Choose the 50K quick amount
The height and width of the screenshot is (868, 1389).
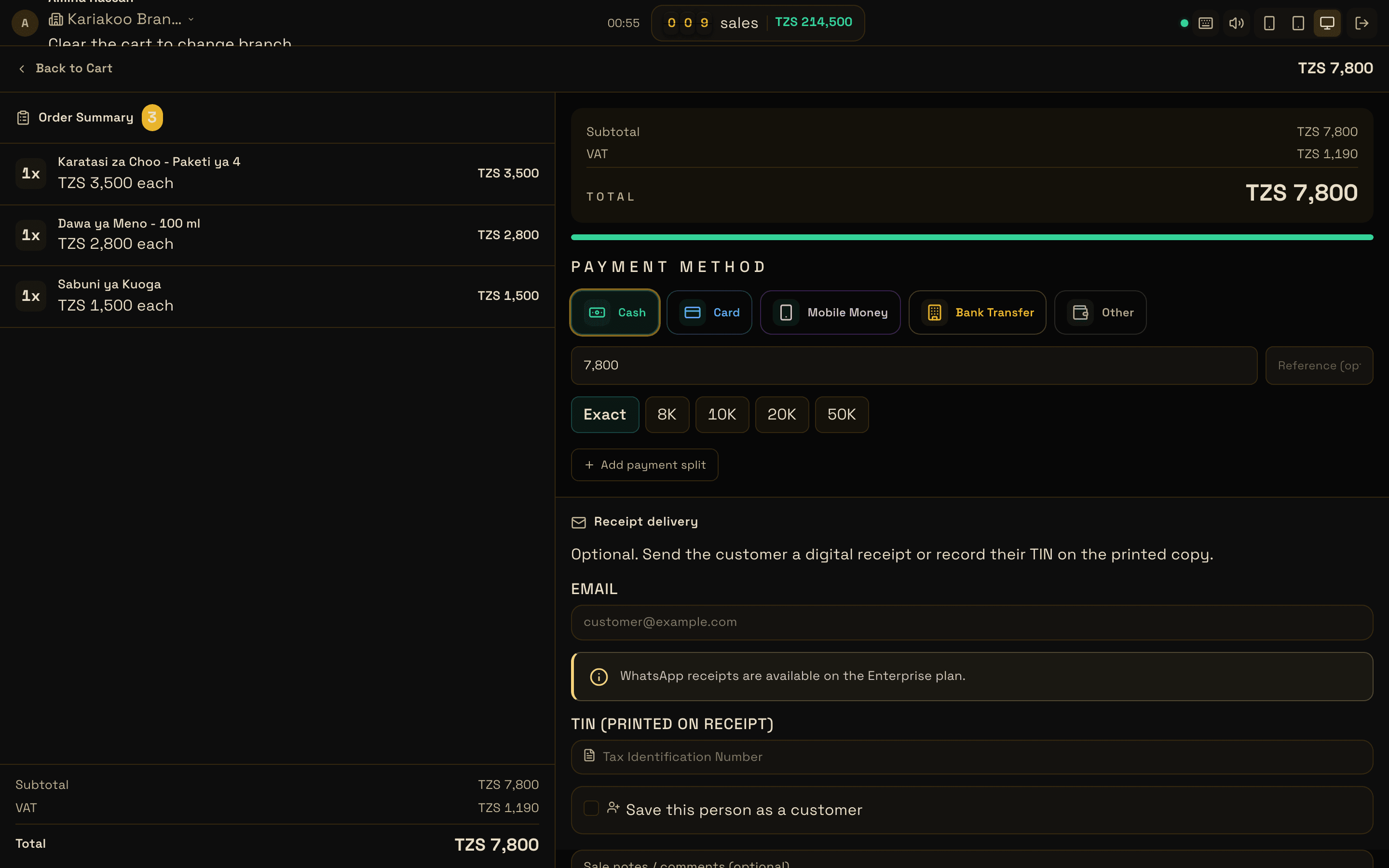(842, 415)
